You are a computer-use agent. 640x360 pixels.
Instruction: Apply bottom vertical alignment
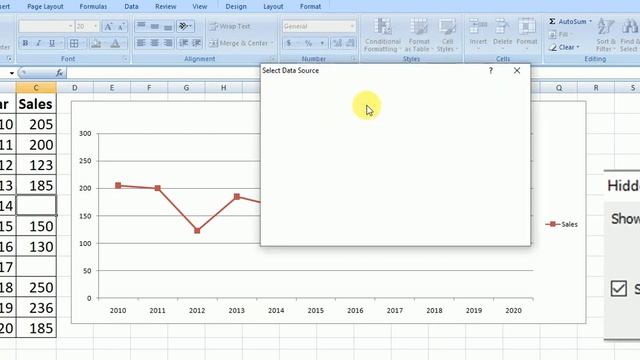click(x=168, y=26)
